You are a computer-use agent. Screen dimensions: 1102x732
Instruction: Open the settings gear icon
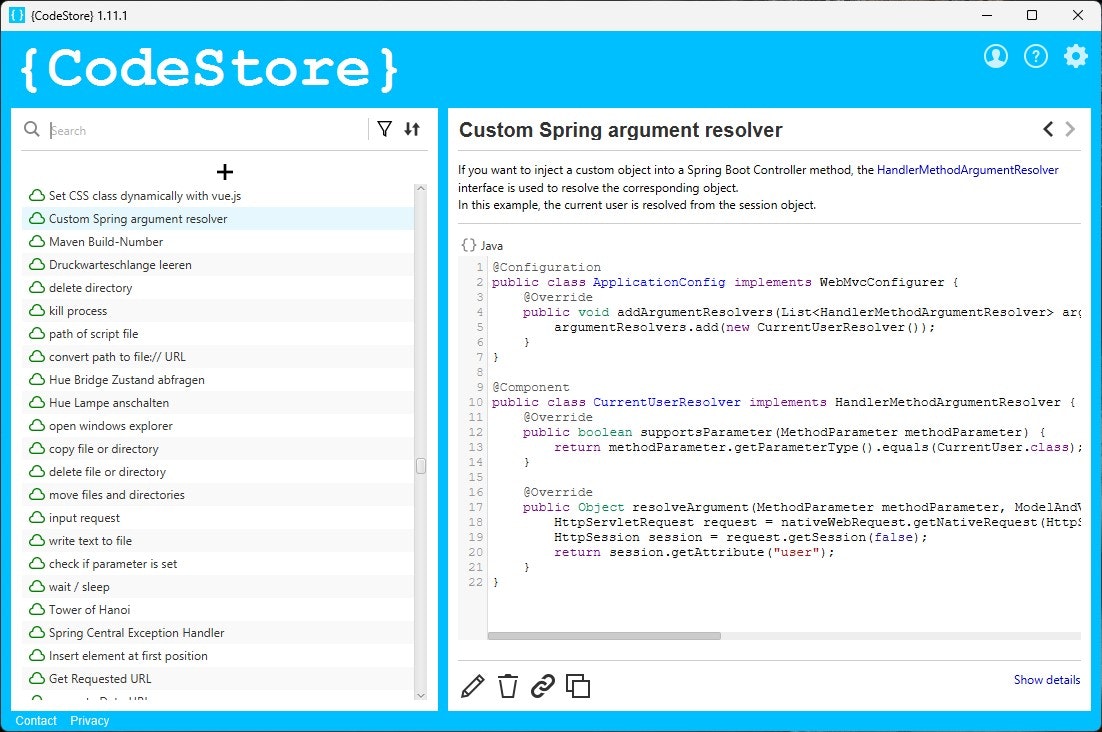pyautogui.click(x=1075, y=56)
